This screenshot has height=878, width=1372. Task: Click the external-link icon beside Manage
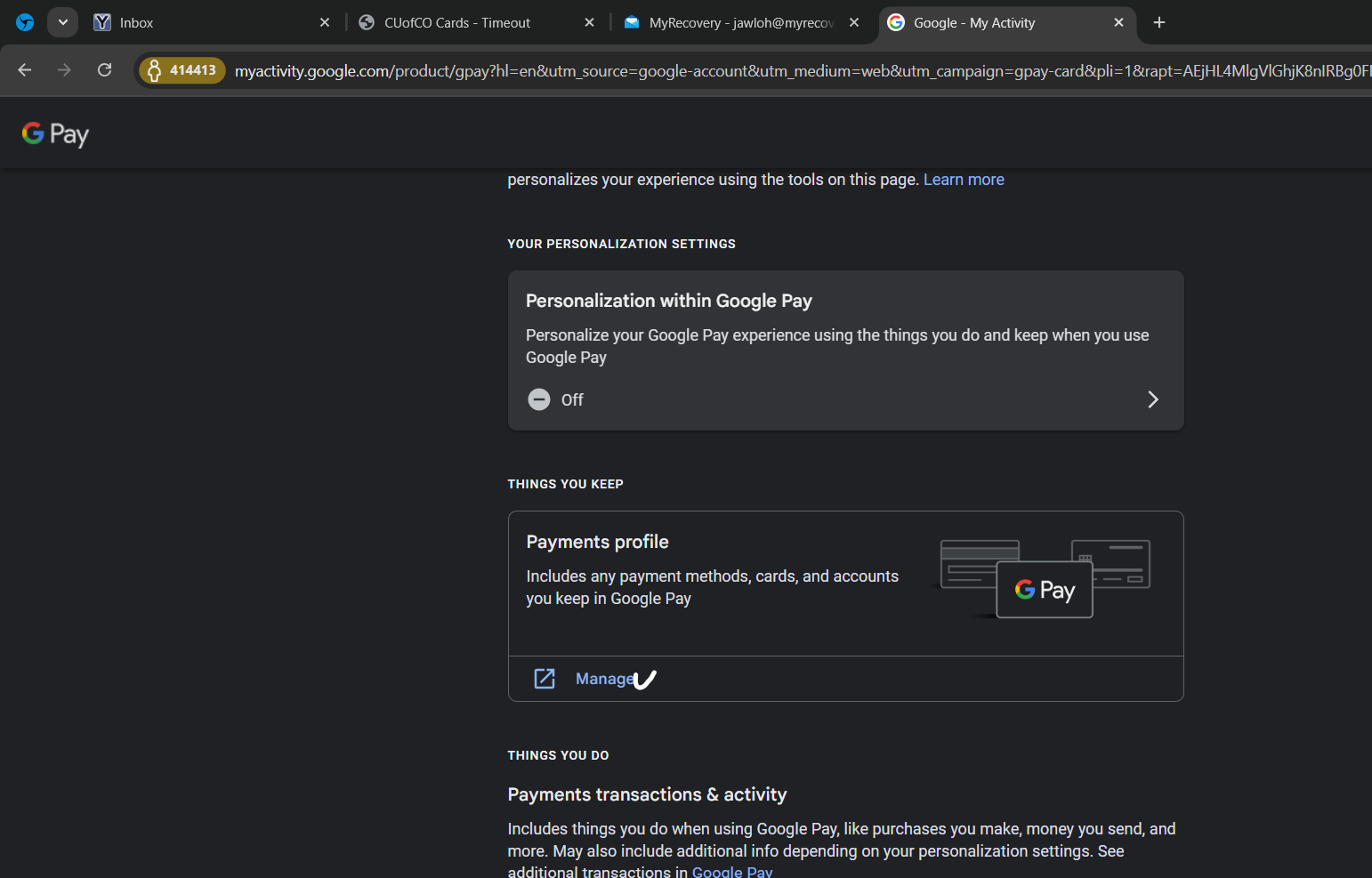tap(545, 679)
